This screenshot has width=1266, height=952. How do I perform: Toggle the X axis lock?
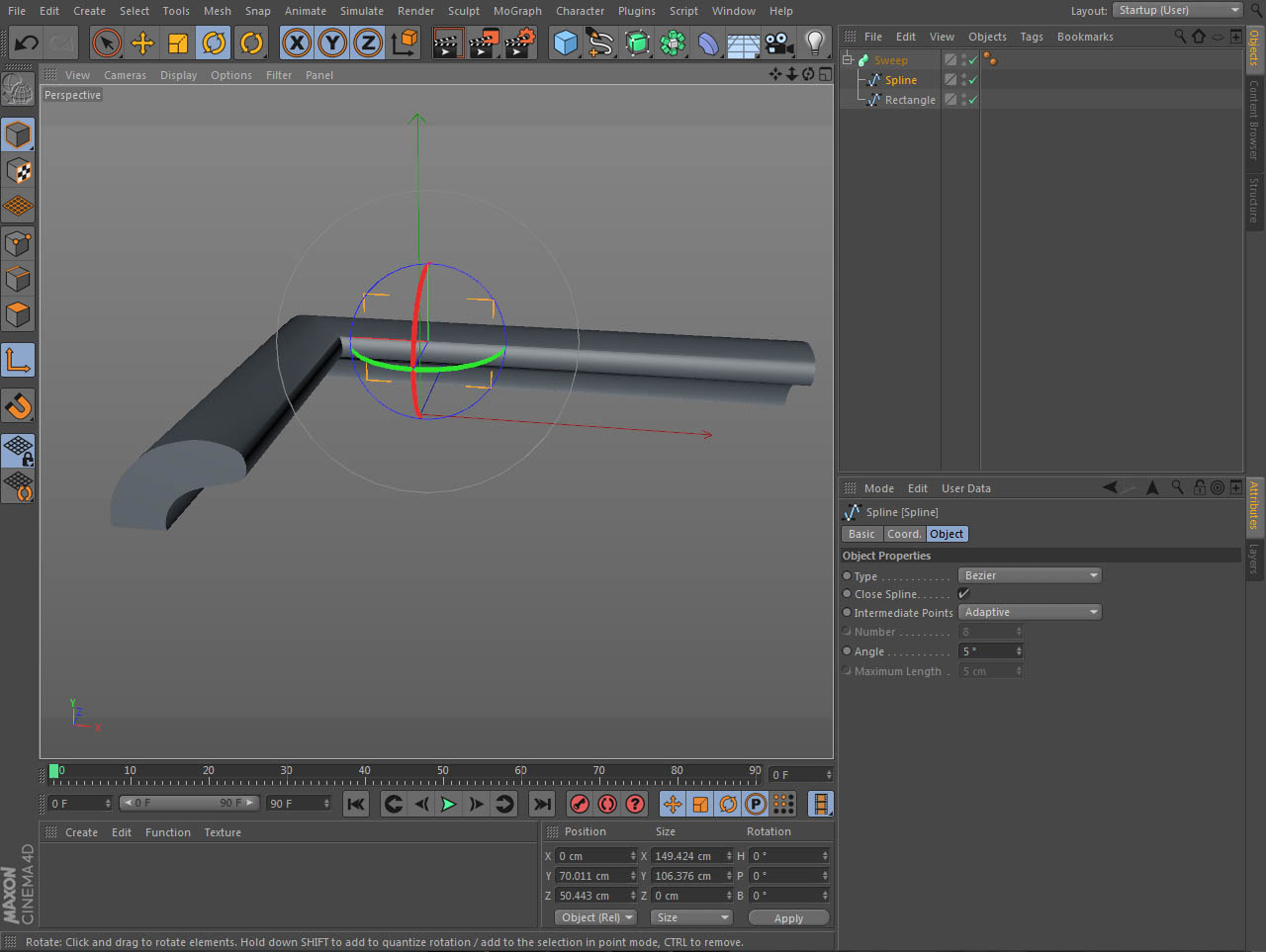[x=297, y=43]
